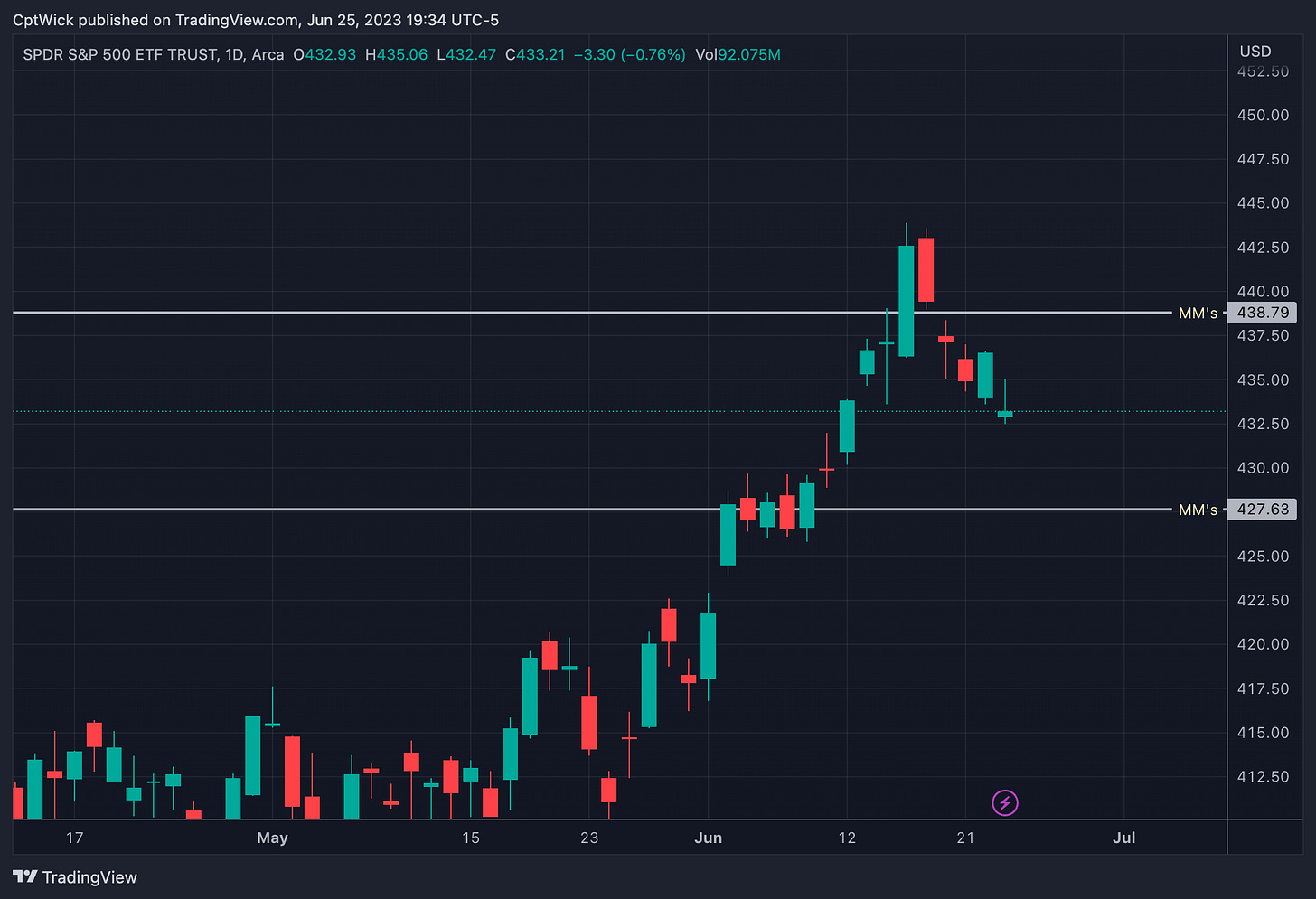Screen dimensions: 1316x899
Task: Click the TradingView wordmark text
Action: pyautogui.click(x=89, y=877)
